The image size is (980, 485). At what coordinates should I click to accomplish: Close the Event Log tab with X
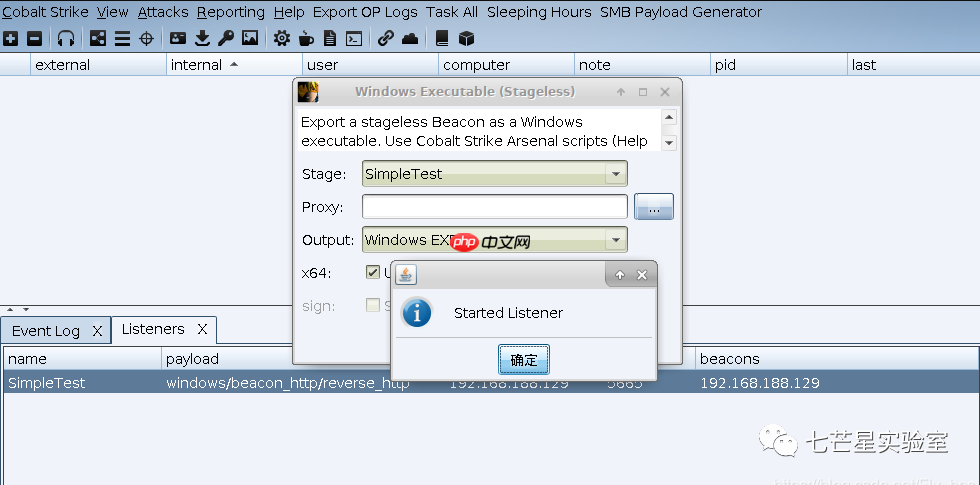coord(98,331)
